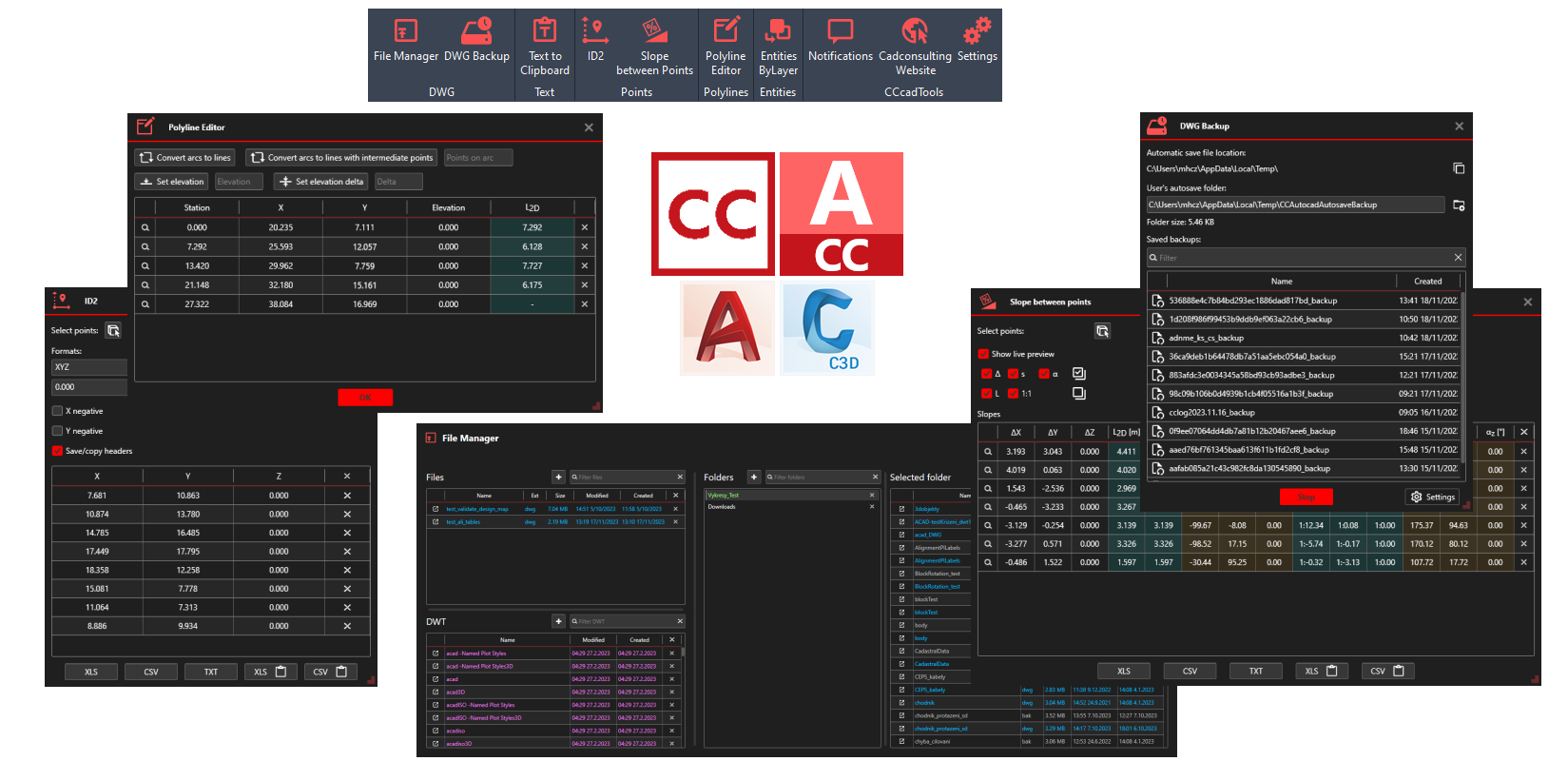Zoom to polyline vertex at station 13.420
The width and height of the screenshot is (1568, 761).
tap(145, 266)
